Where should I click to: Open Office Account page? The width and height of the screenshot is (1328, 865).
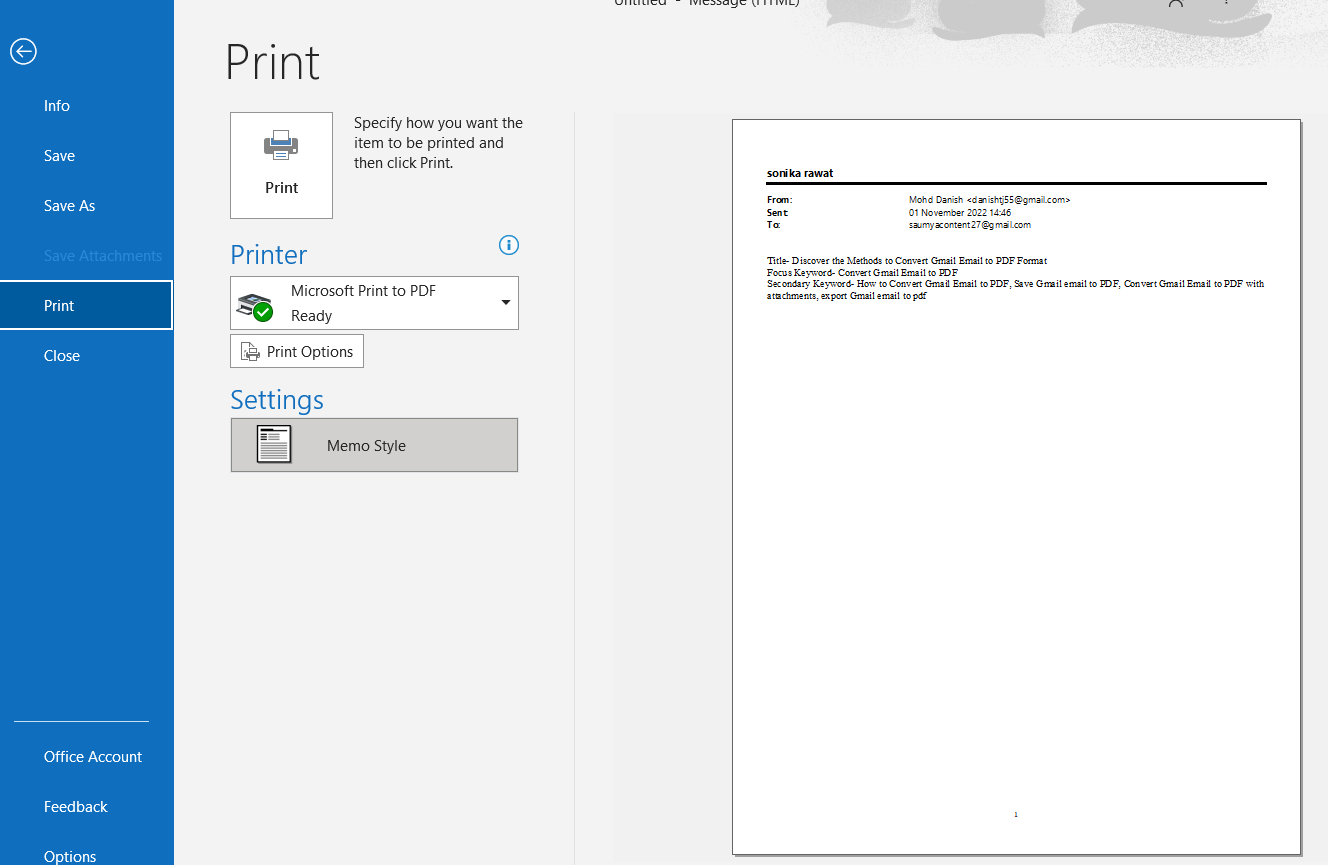click(x=93, y=757)
